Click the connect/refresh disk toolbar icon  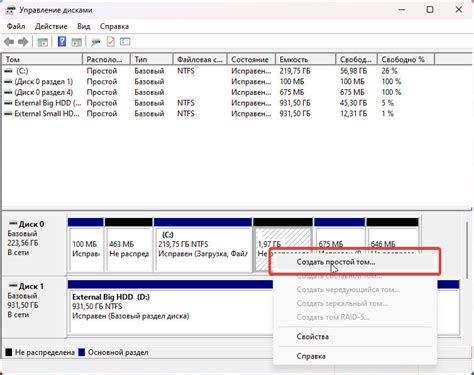[x=96, y=42]
